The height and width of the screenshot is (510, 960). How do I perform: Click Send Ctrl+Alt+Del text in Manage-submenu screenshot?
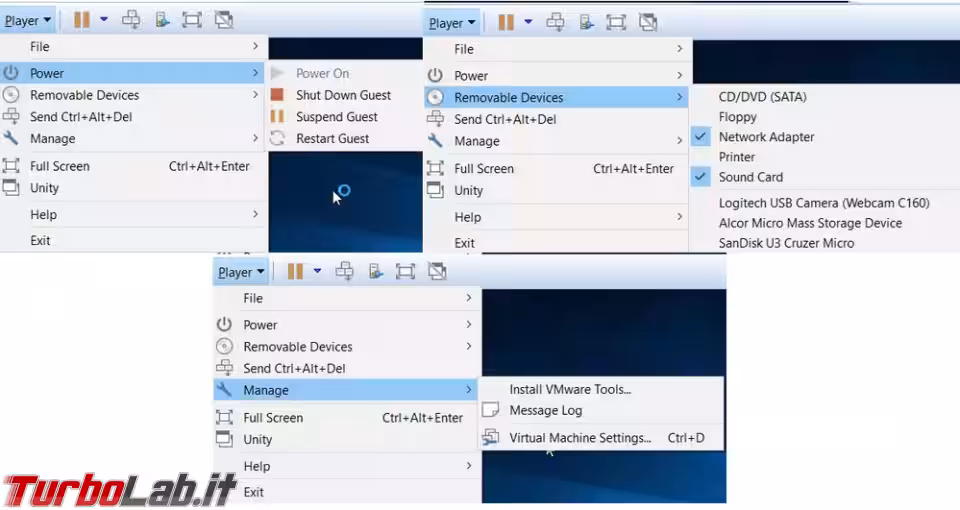tap(294, 369)
